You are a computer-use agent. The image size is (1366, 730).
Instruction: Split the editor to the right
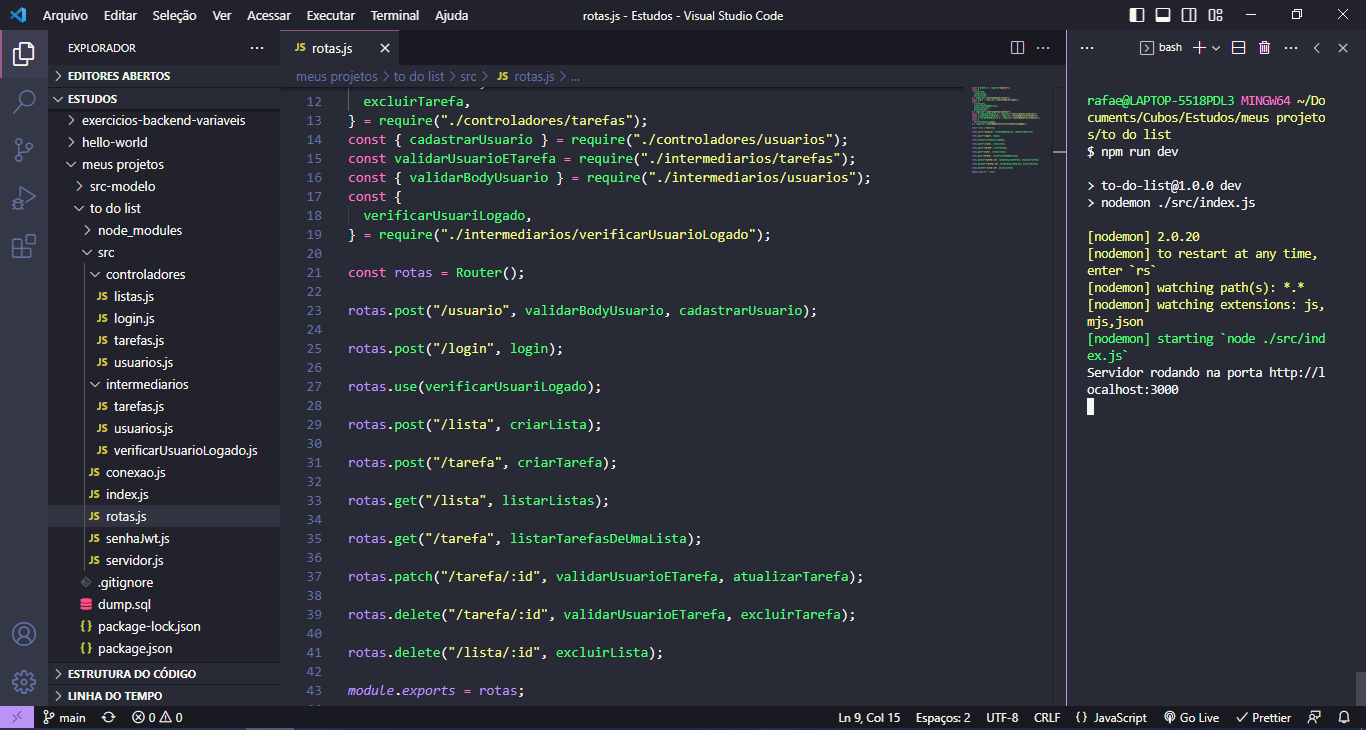1017,46
